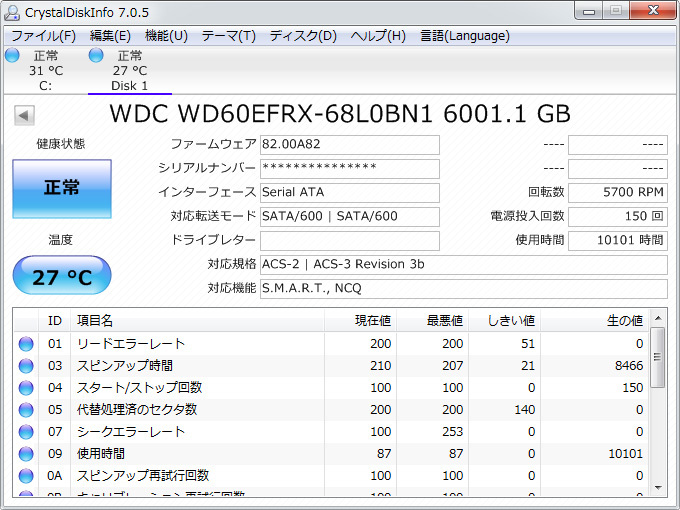This screenshot has height=510, width=680.
Task: Click the SATA/600 transfer mode field
Action: tap(350, 216)
